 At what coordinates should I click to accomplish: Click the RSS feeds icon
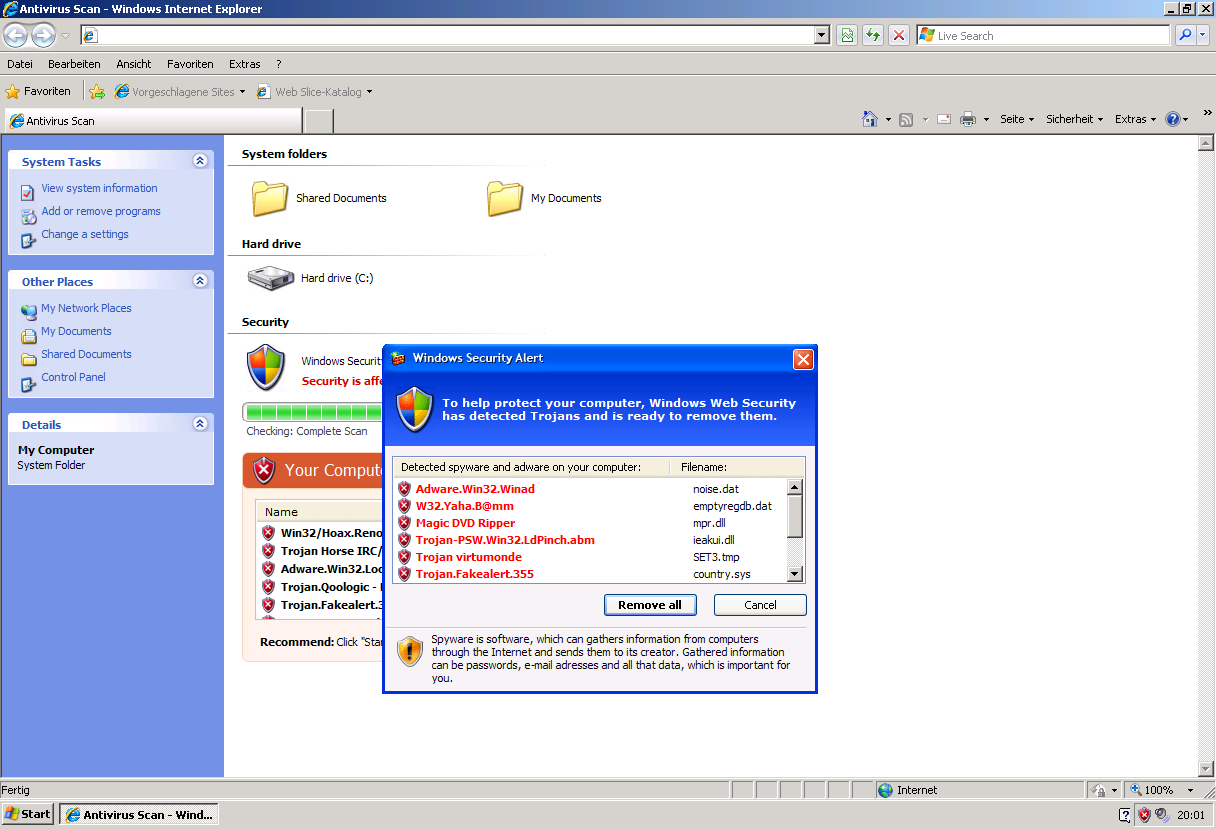(x=906, y=119)
